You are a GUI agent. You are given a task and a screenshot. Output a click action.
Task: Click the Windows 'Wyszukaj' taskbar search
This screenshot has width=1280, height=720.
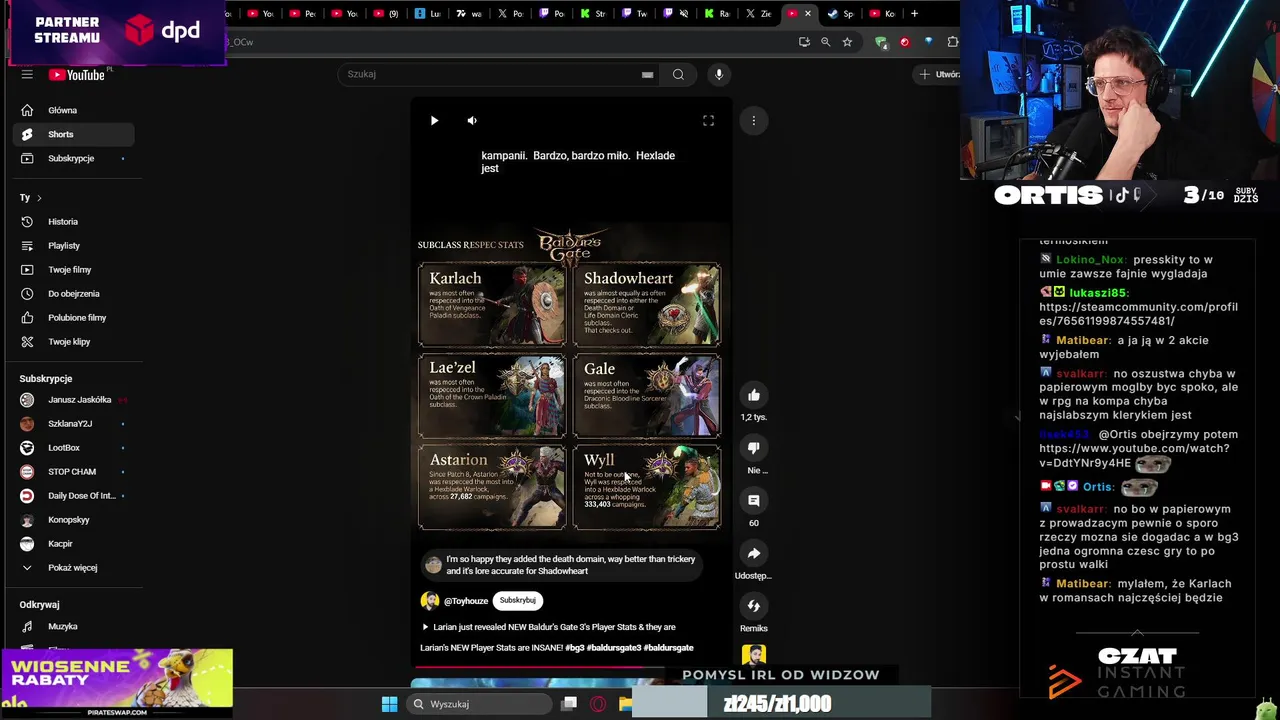click(x=481, y=704)
